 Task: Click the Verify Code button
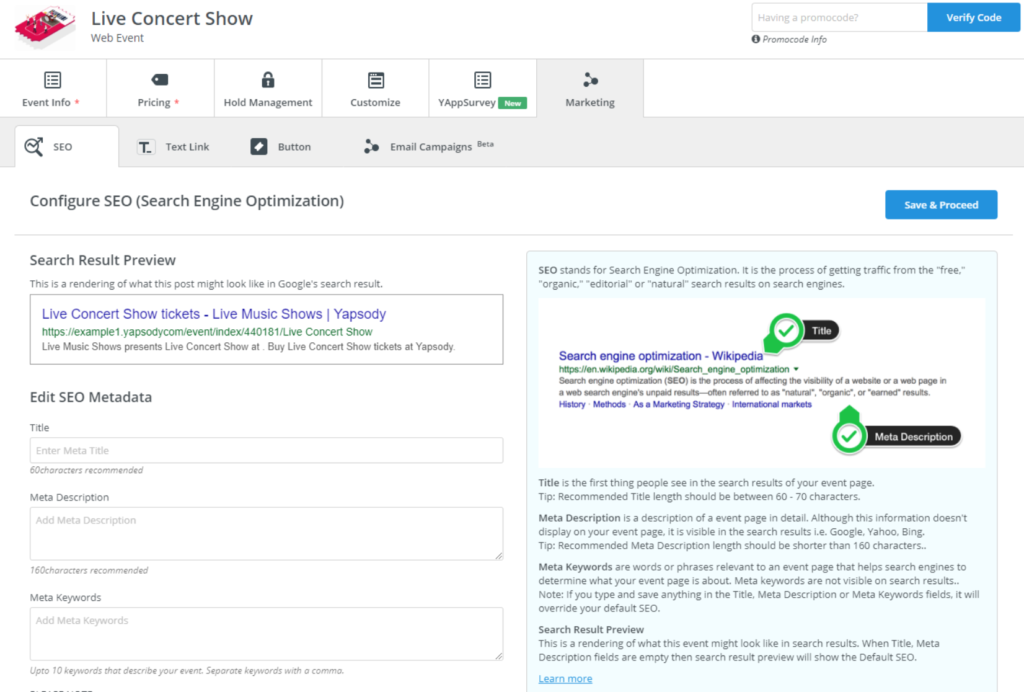pos(974,18)
